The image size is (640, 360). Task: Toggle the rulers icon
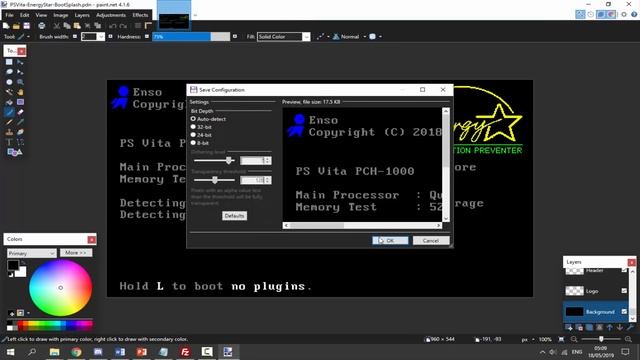148,26
